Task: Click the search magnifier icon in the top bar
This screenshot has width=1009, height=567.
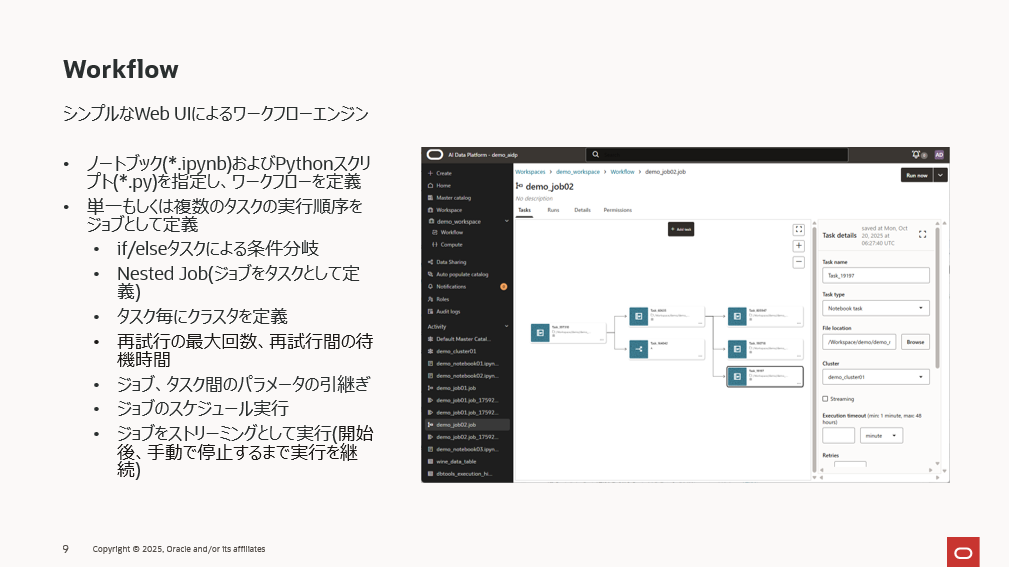Action: [596, 154]
